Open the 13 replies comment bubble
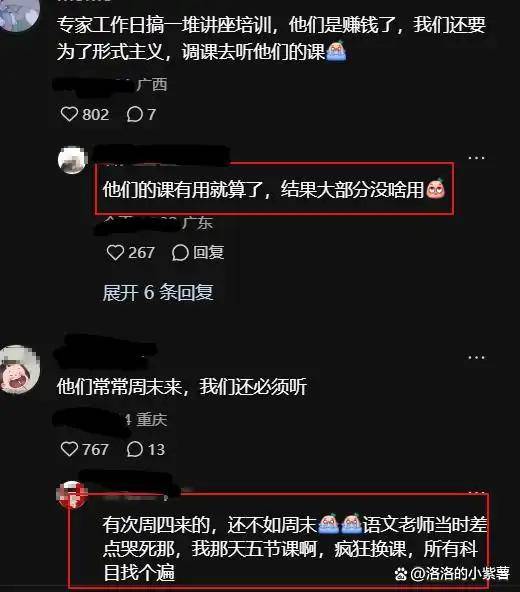The height and width of the screenshot is (592, 520). coord(134,449)
